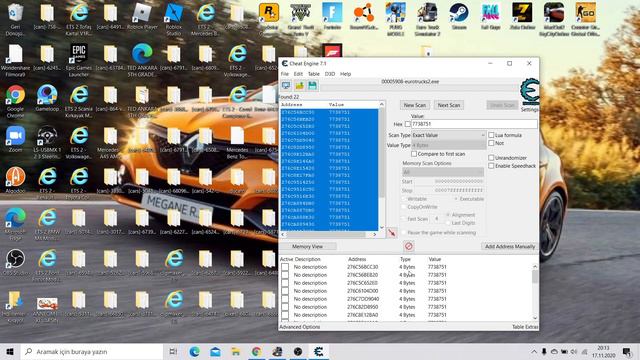Activate address 276C6104D00 checkbox

coord(285,291)
